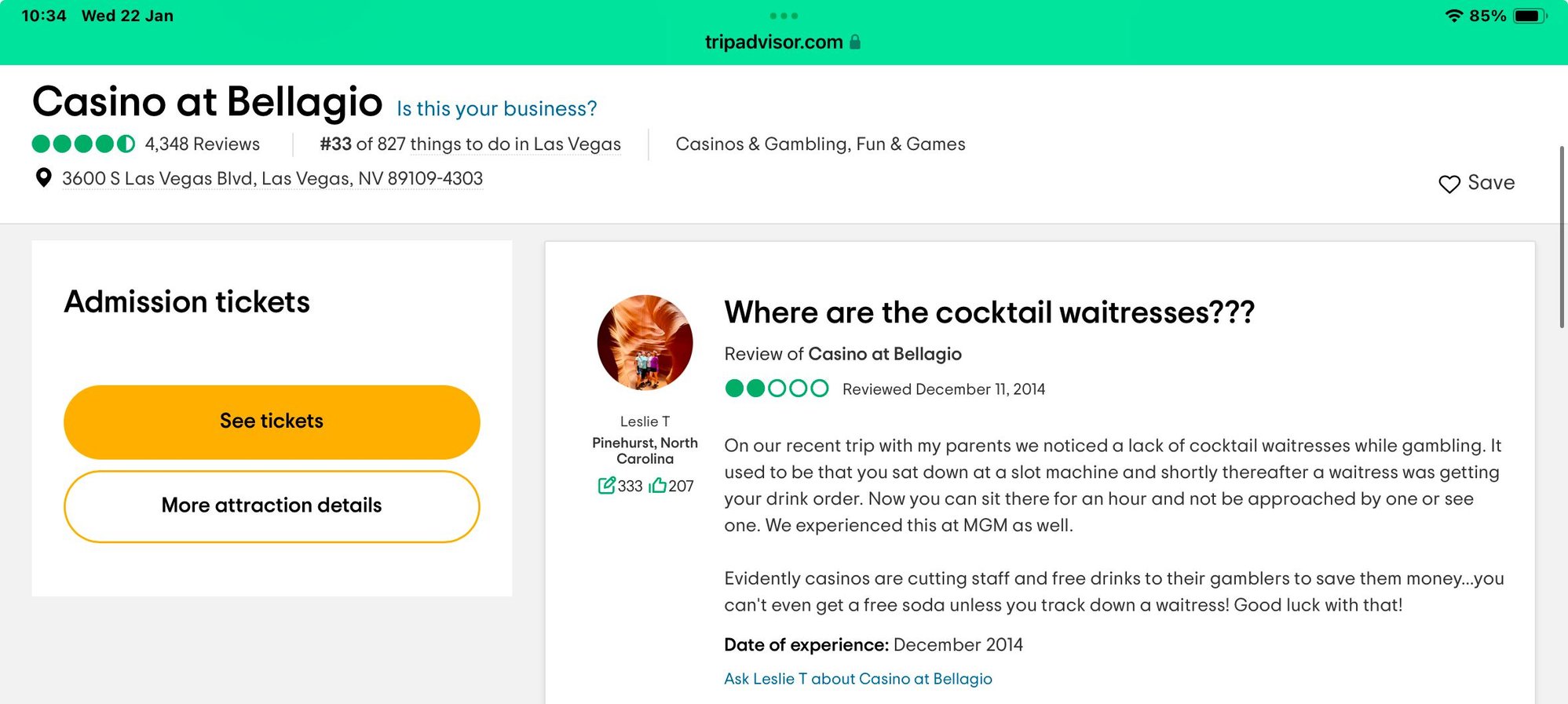Click the two-bubble review rating
1568x704 pixels.
pyautogui.click(x=777, y=388)
